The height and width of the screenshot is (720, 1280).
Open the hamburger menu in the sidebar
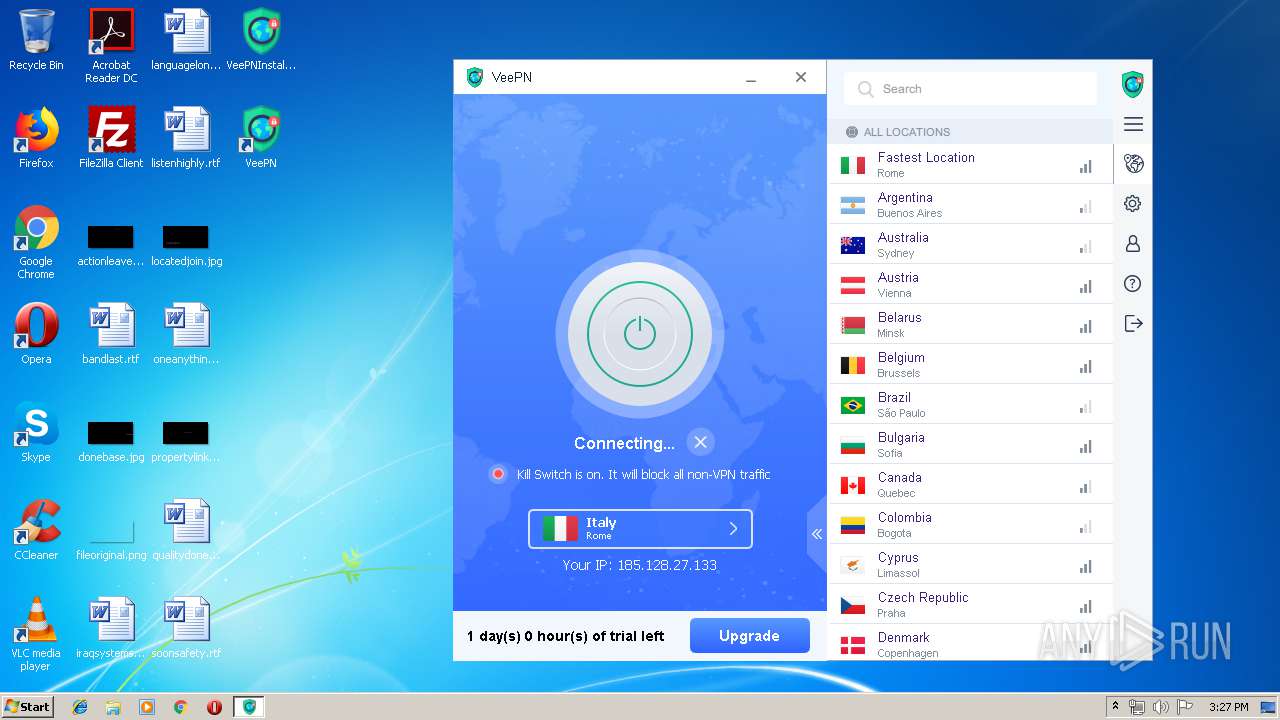click(1133, 124)
